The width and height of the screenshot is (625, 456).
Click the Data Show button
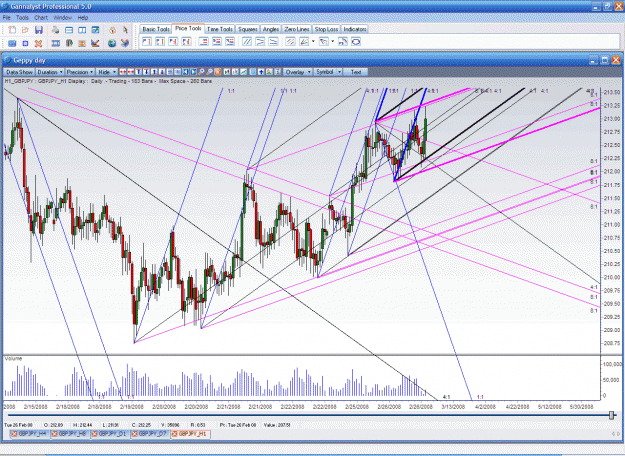20,72
